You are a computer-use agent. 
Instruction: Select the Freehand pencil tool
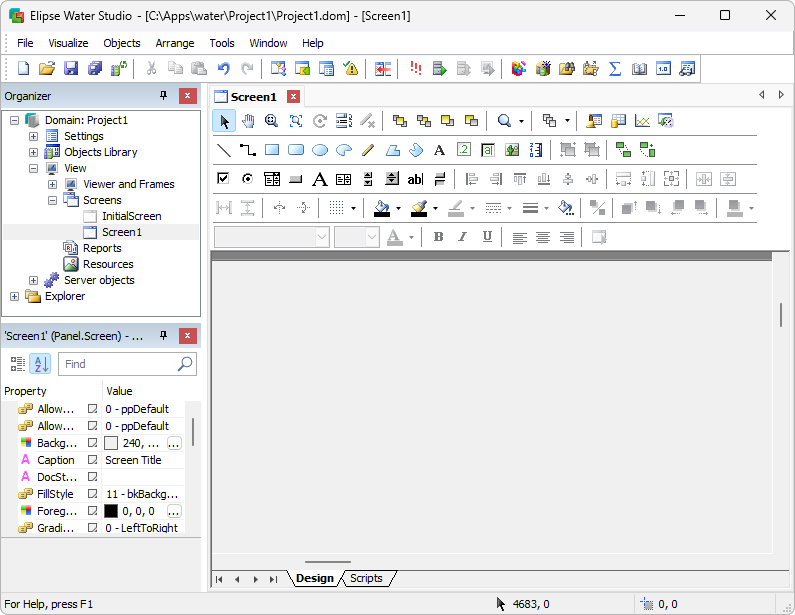click(x=368, y=150)
